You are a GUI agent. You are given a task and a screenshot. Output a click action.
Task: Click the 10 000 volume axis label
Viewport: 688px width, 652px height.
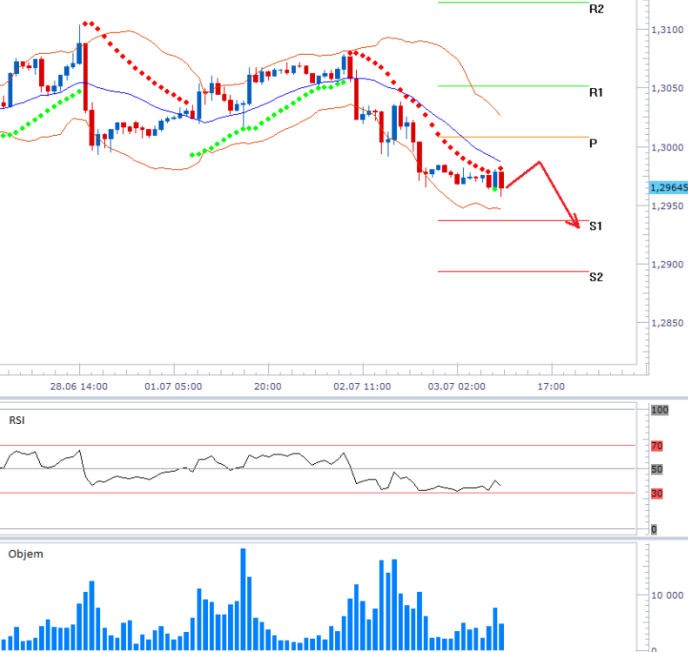pyautogui.click(x=667, y=595)
